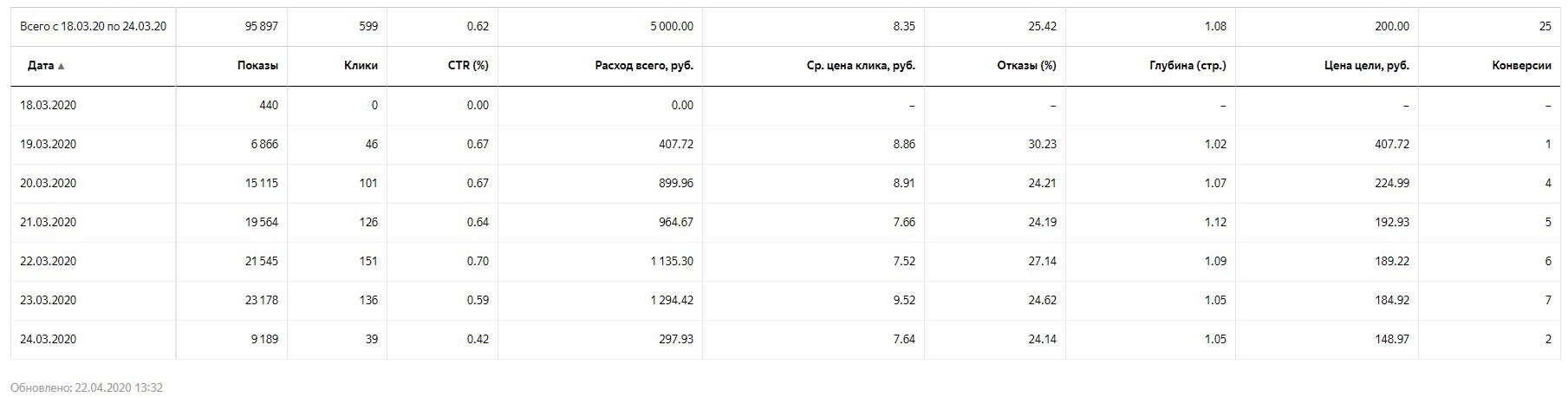1568x397 pixels.
Task: Click the total spend value 5 000.00
Action: click(x=671, y=26)
